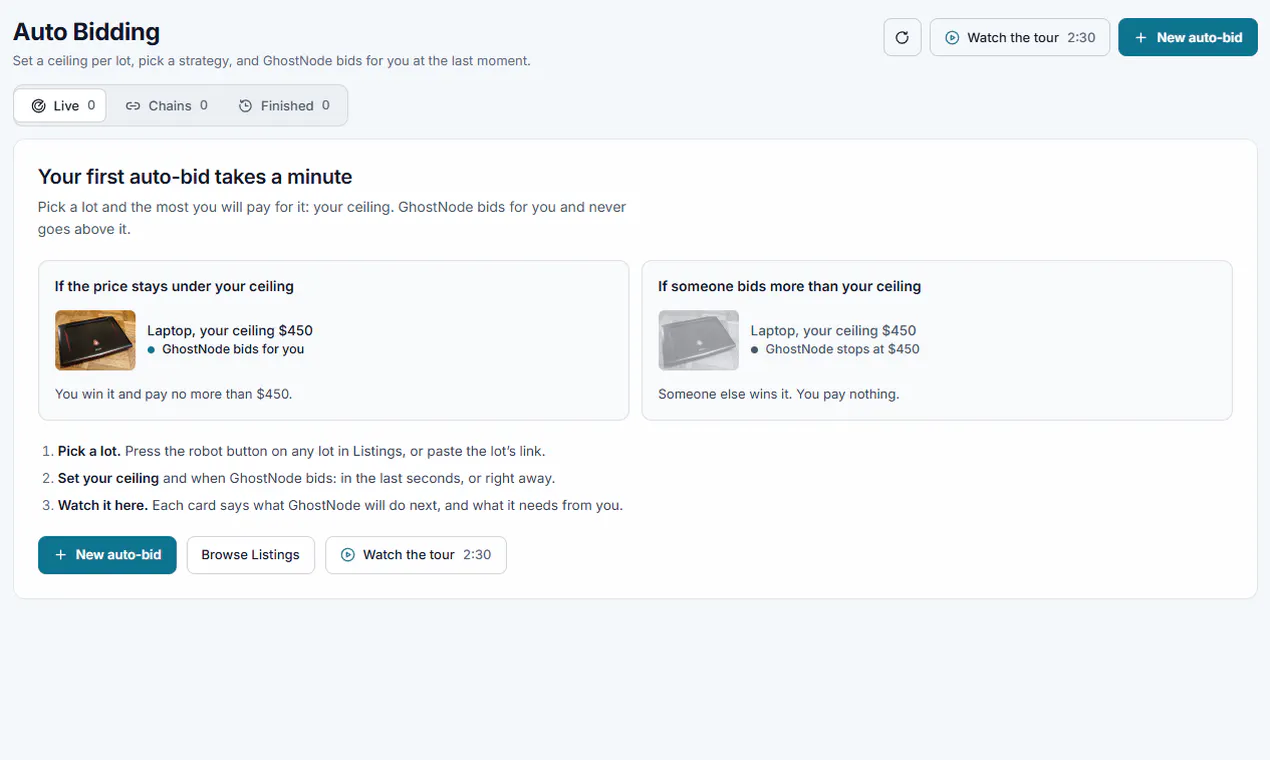Click New auto-bid below the steps list
The image size is (1270, 760).
[107, 555]
